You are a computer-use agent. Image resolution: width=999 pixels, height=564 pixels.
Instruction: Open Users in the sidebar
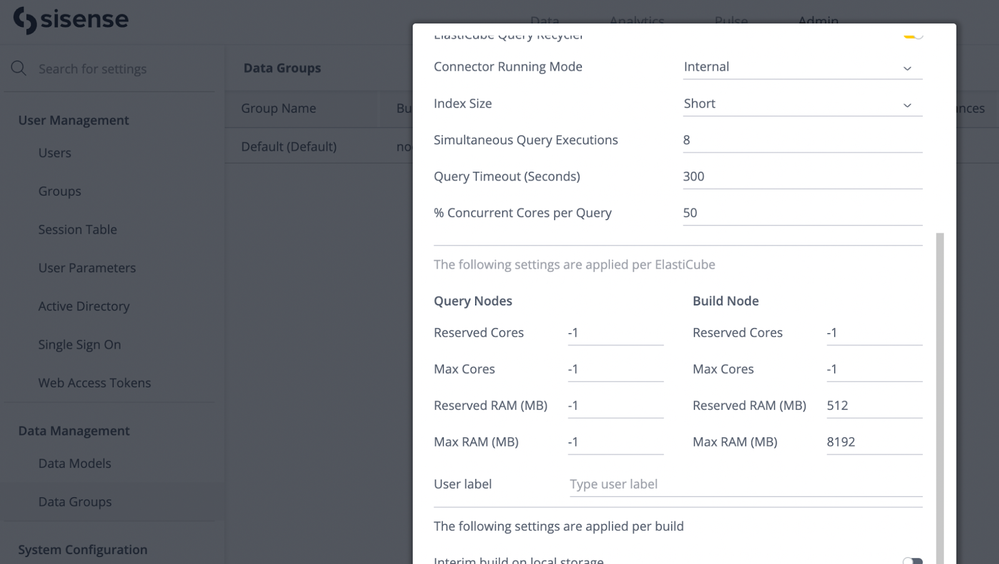pos(55,153)
